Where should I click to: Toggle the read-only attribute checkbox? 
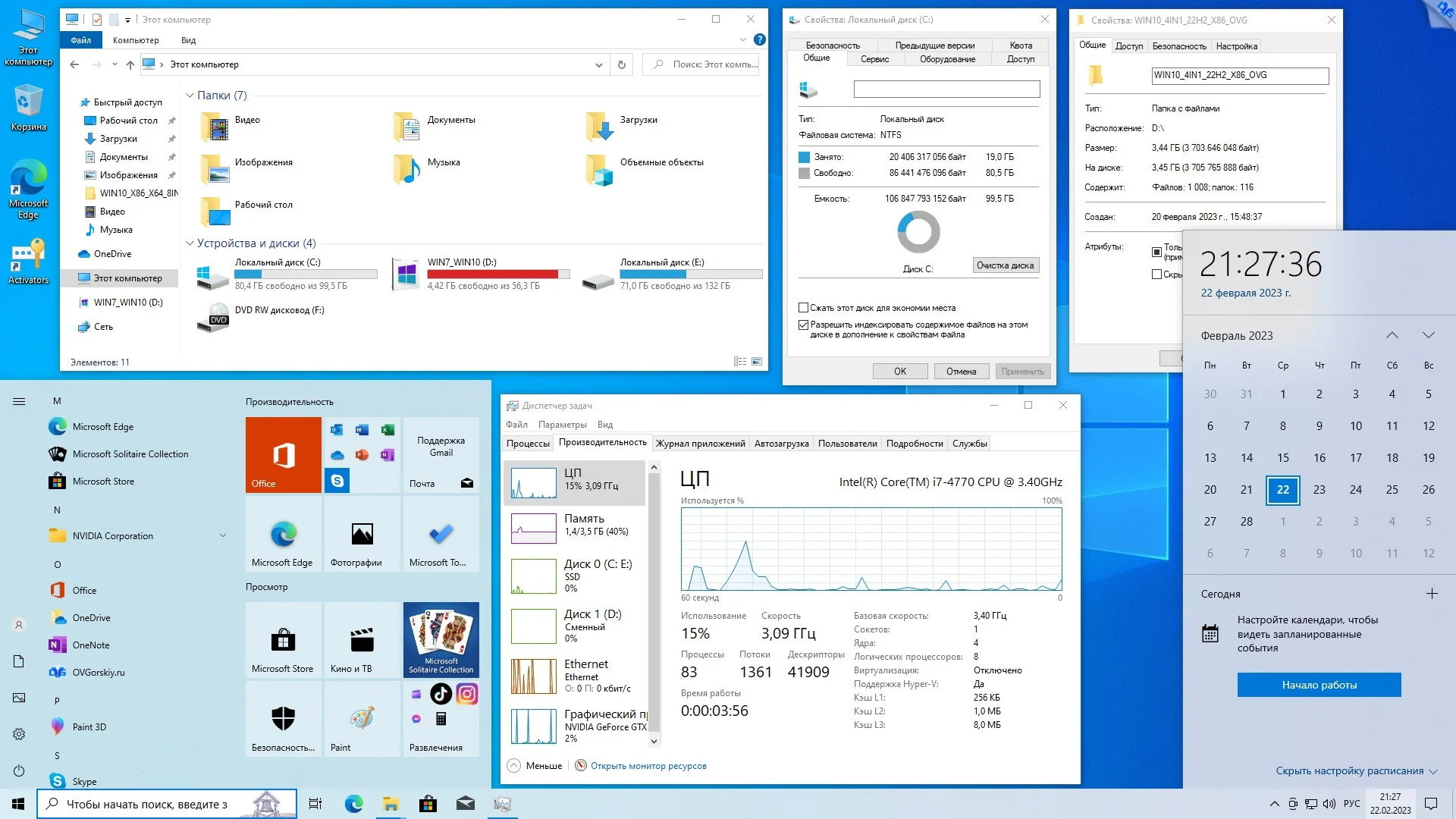tap(1156, 252)
